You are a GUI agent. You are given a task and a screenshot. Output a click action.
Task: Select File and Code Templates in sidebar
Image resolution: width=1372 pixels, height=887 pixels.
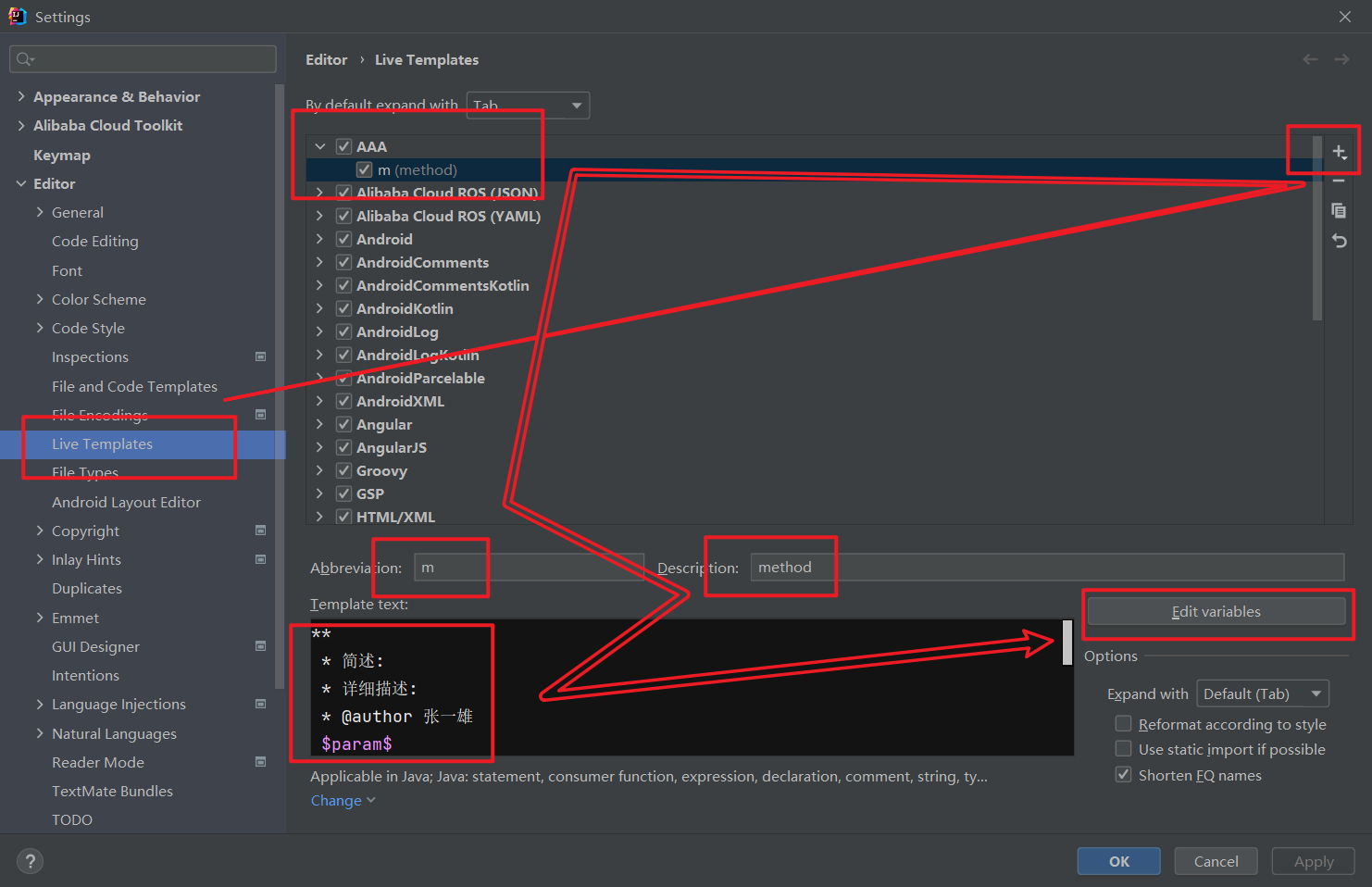pos(134,386)
